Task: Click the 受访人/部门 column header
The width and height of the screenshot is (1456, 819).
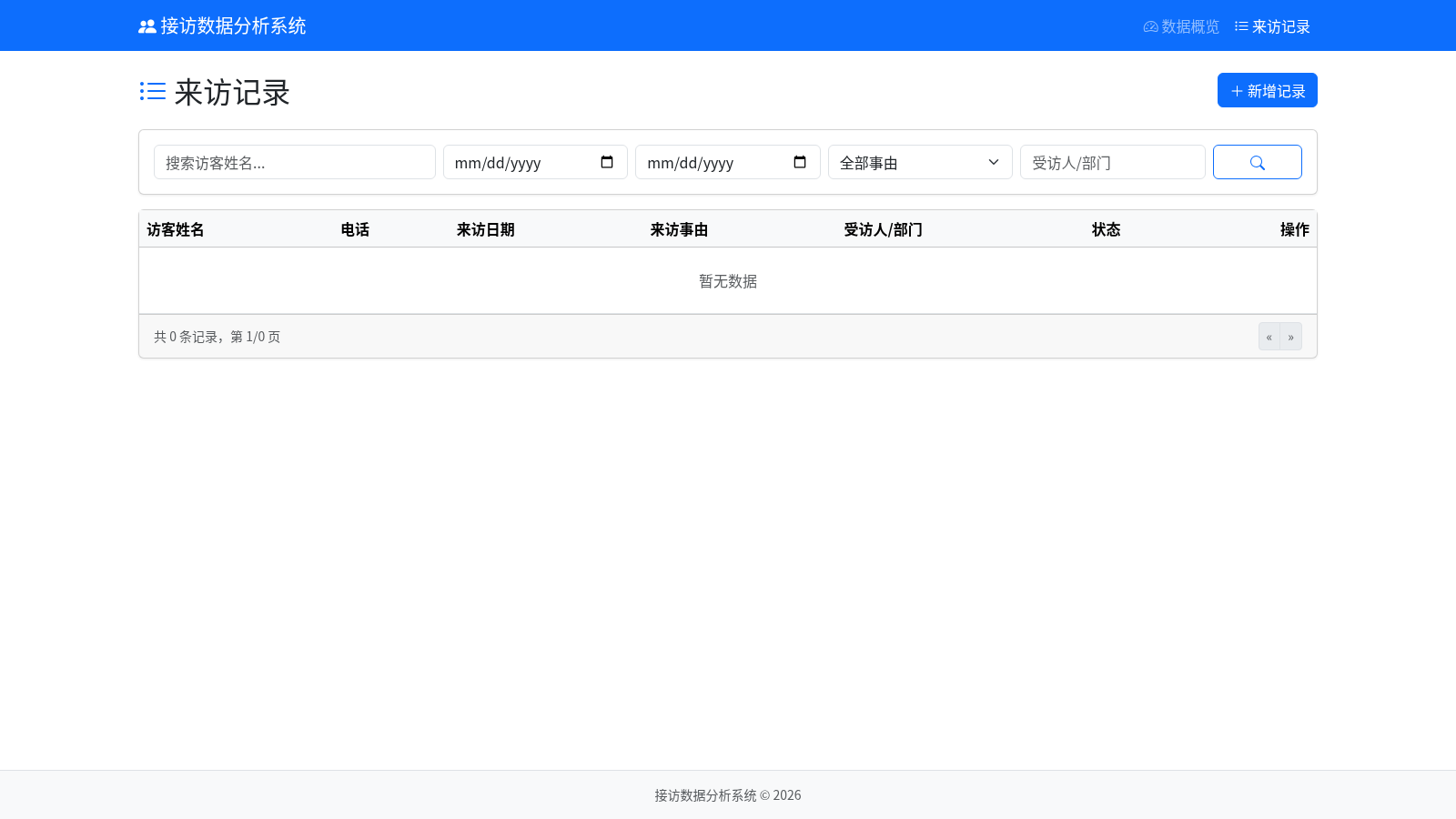Action: point(883,229)
